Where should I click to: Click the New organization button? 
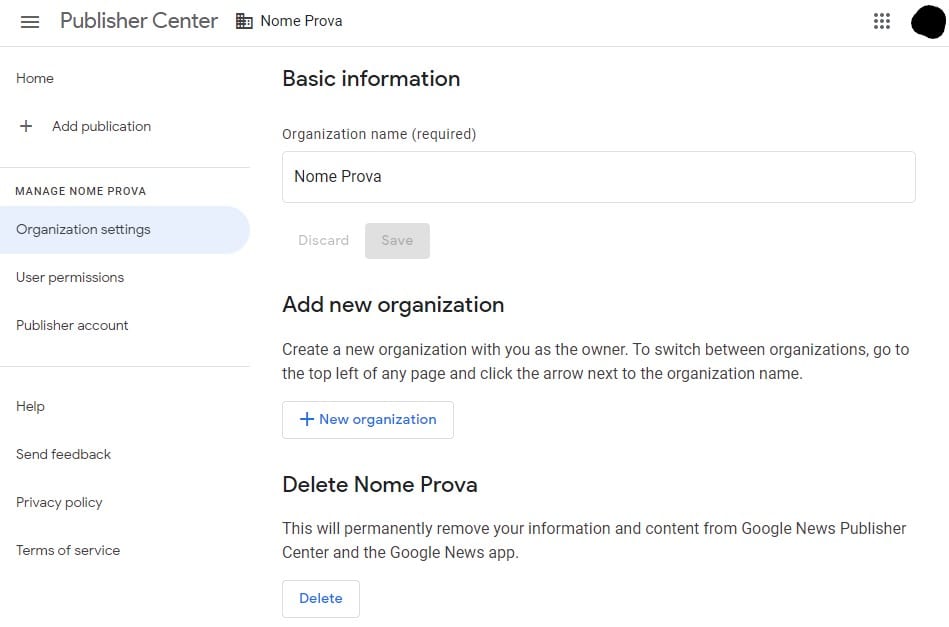[x=368, y=419]
